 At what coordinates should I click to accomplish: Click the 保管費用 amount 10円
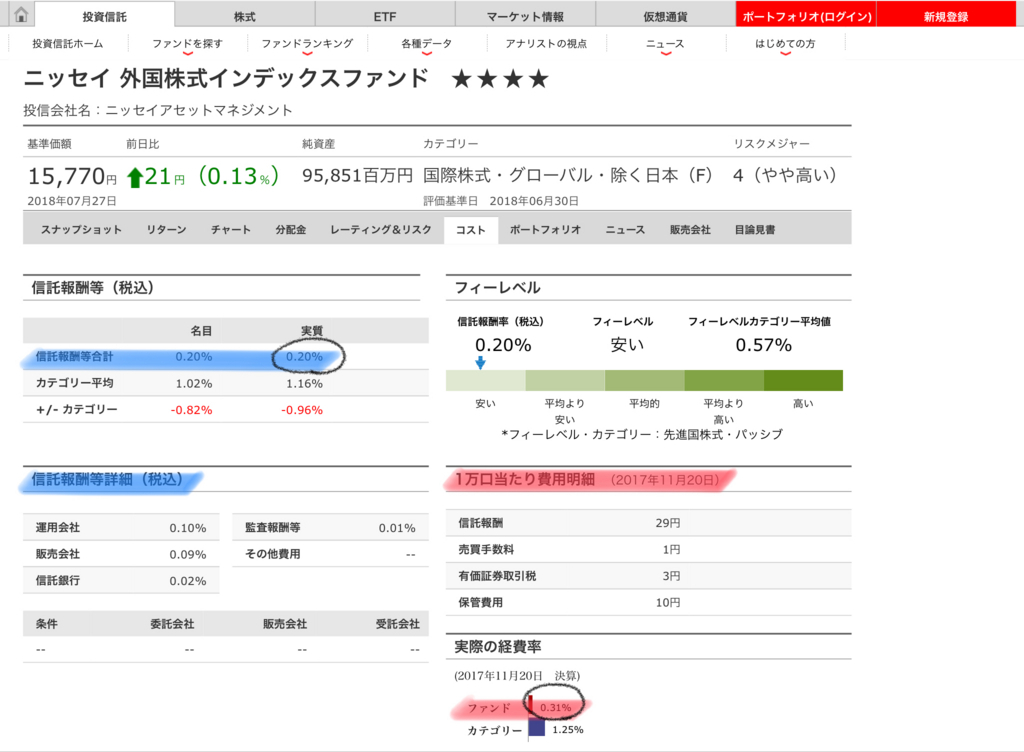pos(668,603)
